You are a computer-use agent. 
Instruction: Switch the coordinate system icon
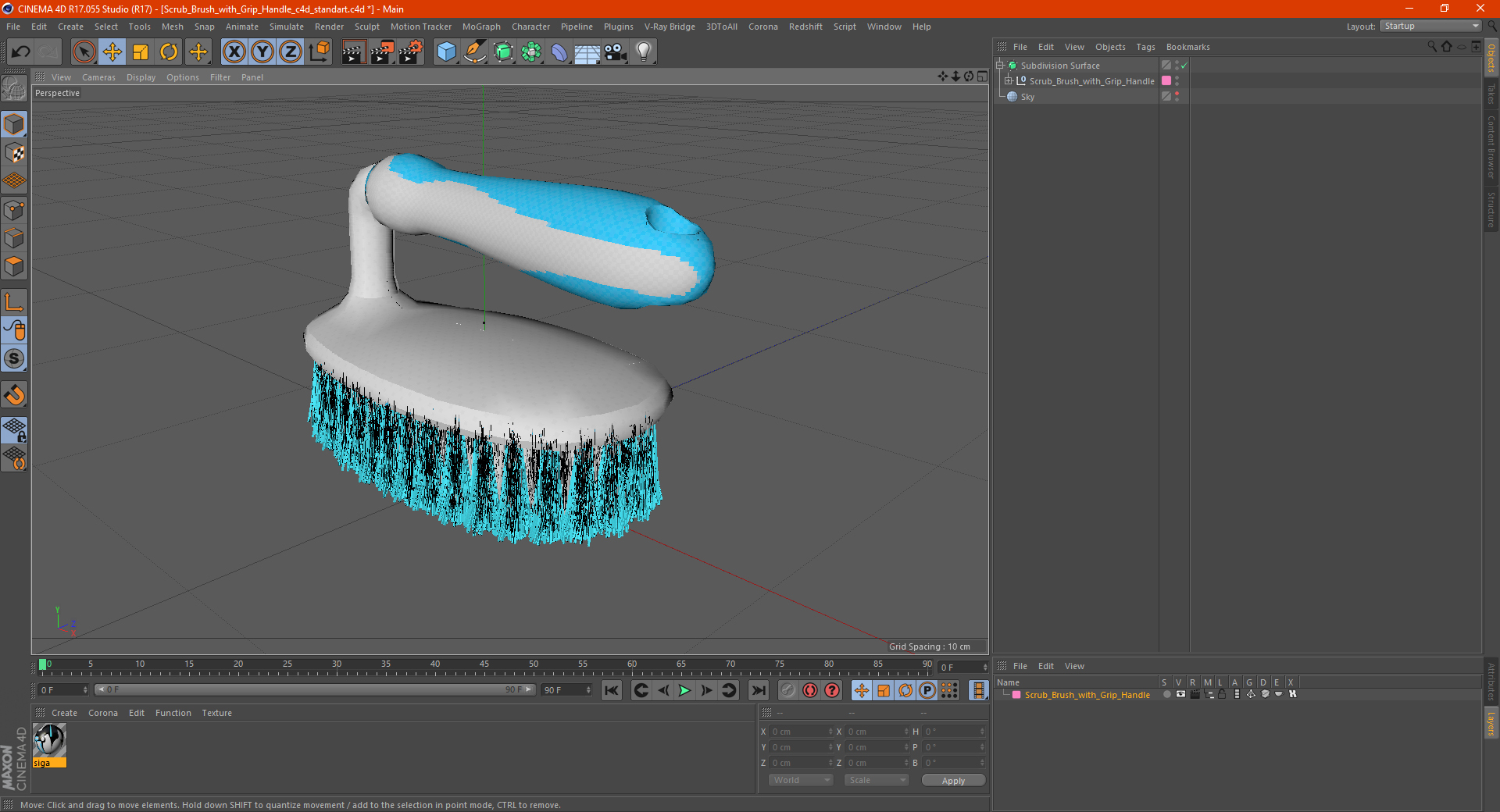pos(319,52)
